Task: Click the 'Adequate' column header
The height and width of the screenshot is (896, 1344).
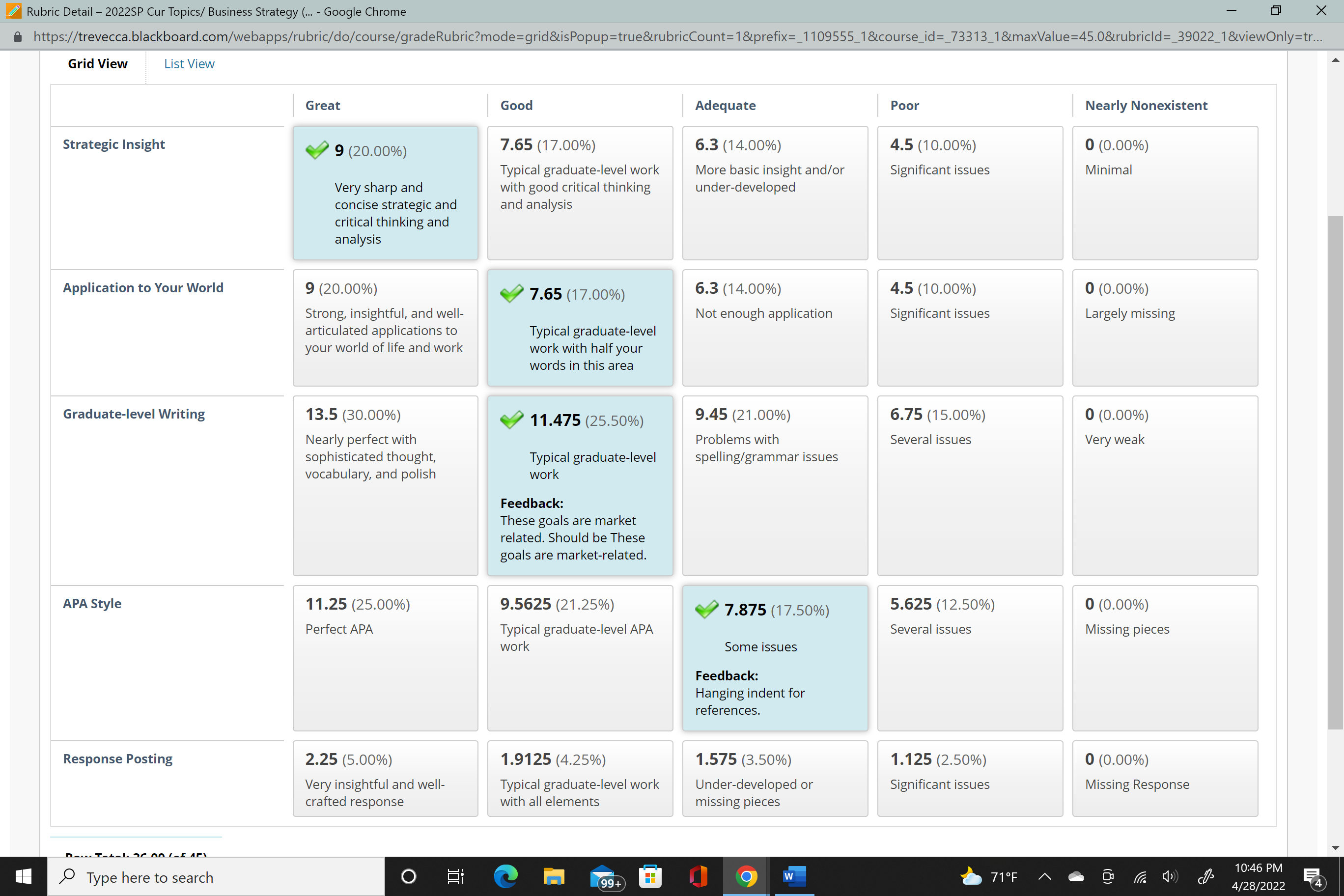Action: 725,105
